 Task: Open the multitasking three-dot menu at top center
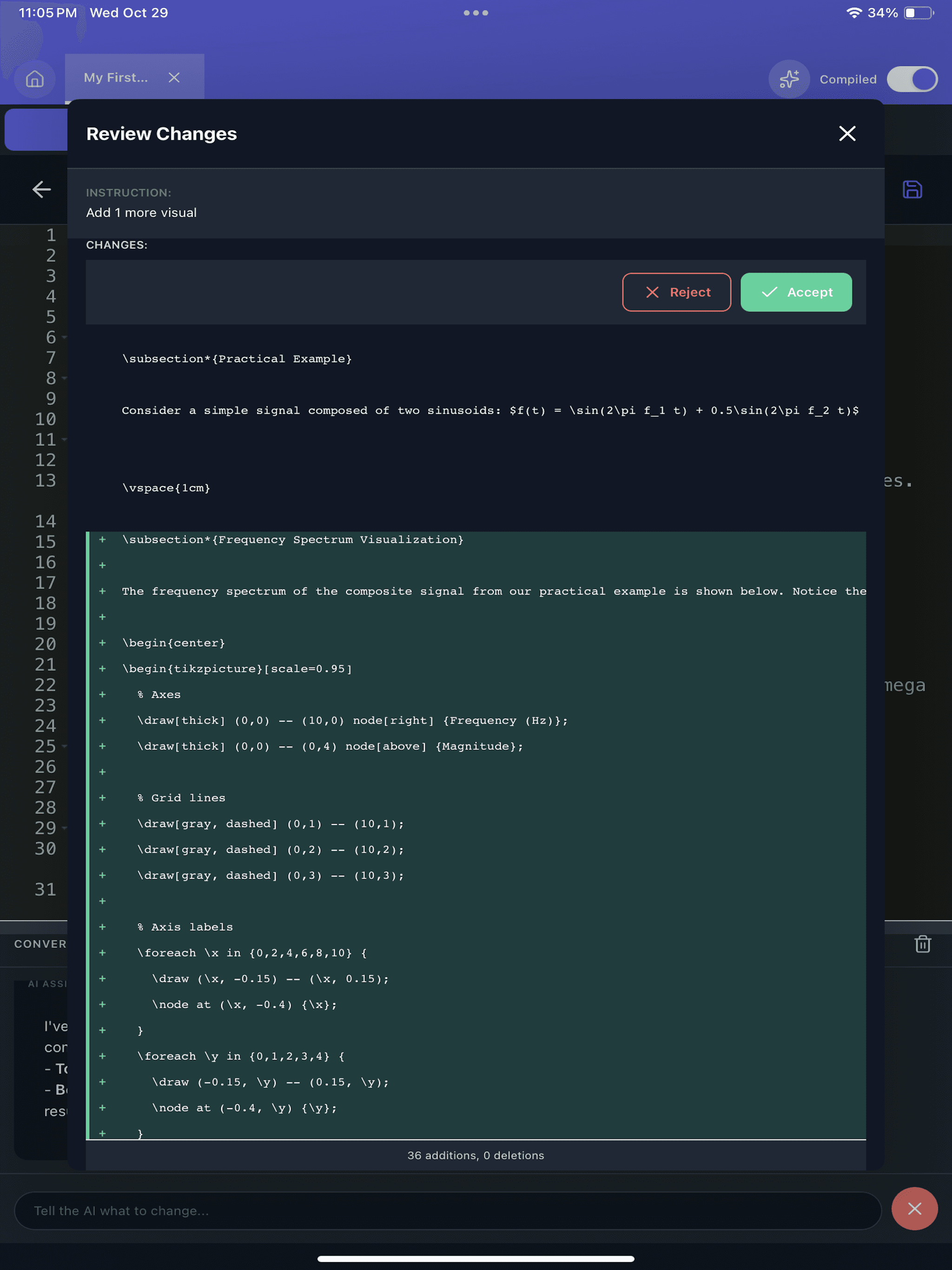[476, 12]
